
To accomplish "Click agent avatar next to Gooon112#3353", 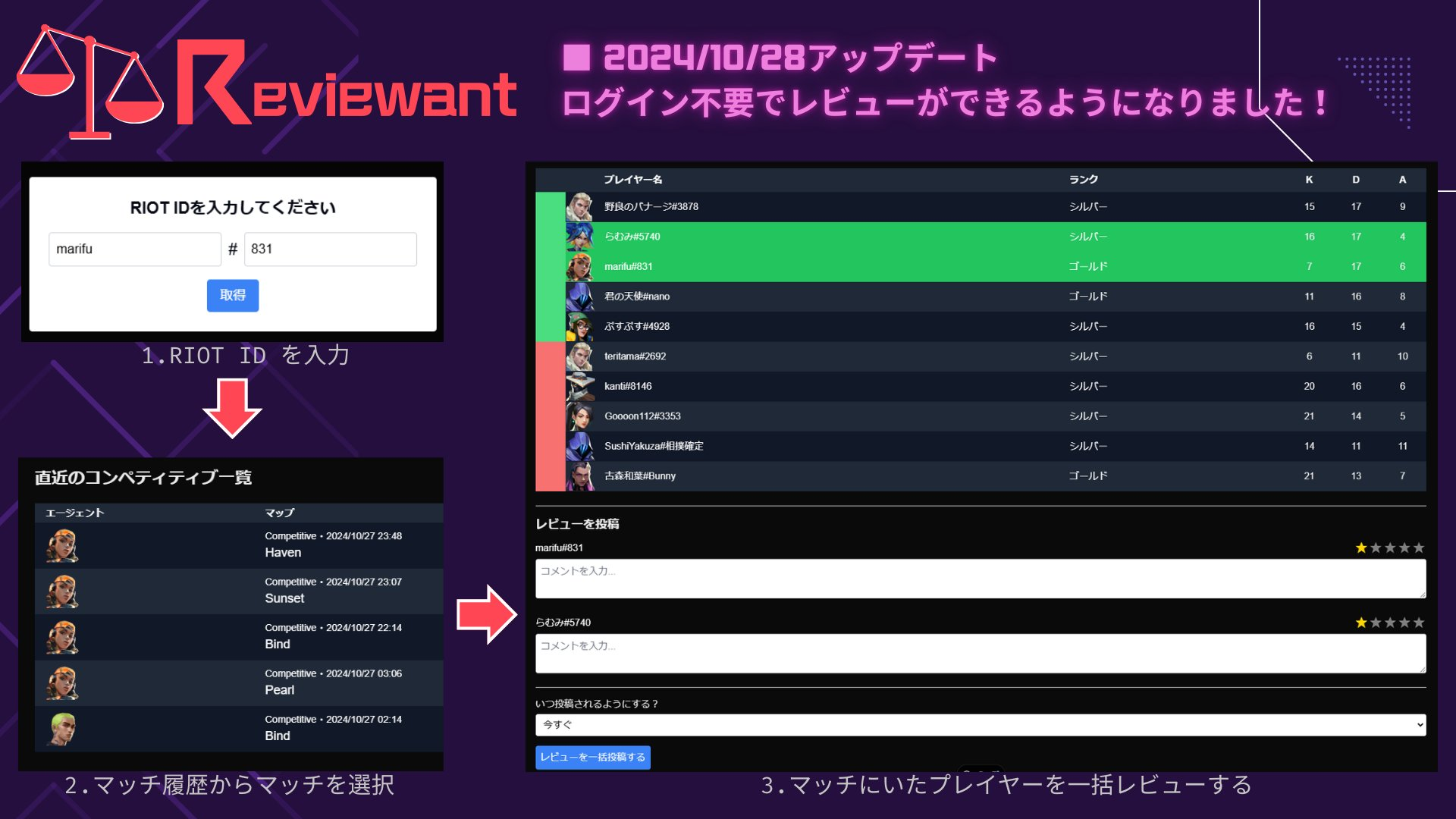I will tap(580, 416).
